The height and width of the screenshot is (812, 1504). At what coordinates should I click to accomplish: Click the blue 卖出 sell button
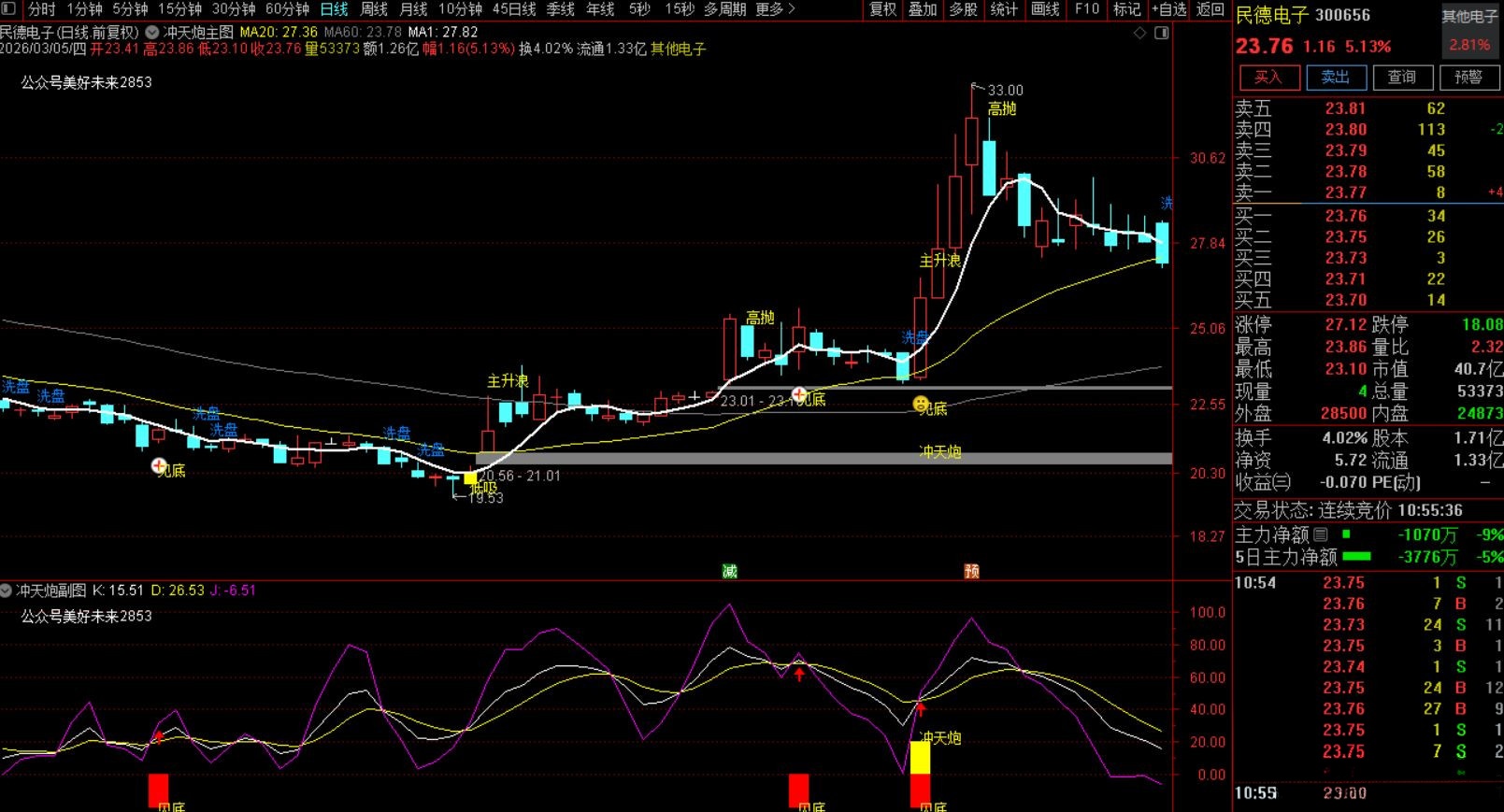coord(1336,77)
